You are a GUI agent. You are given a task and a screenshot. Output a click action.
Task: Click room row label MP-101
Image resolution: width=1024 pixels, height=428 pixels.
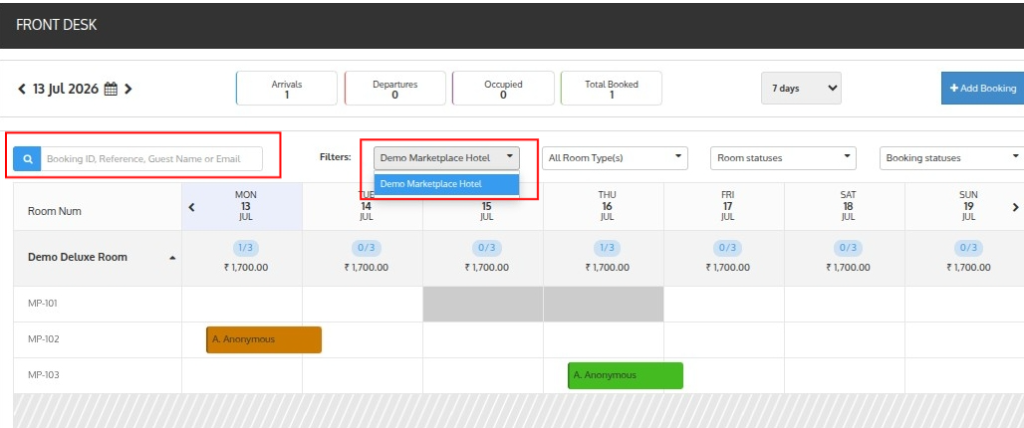tap(43, 304)
